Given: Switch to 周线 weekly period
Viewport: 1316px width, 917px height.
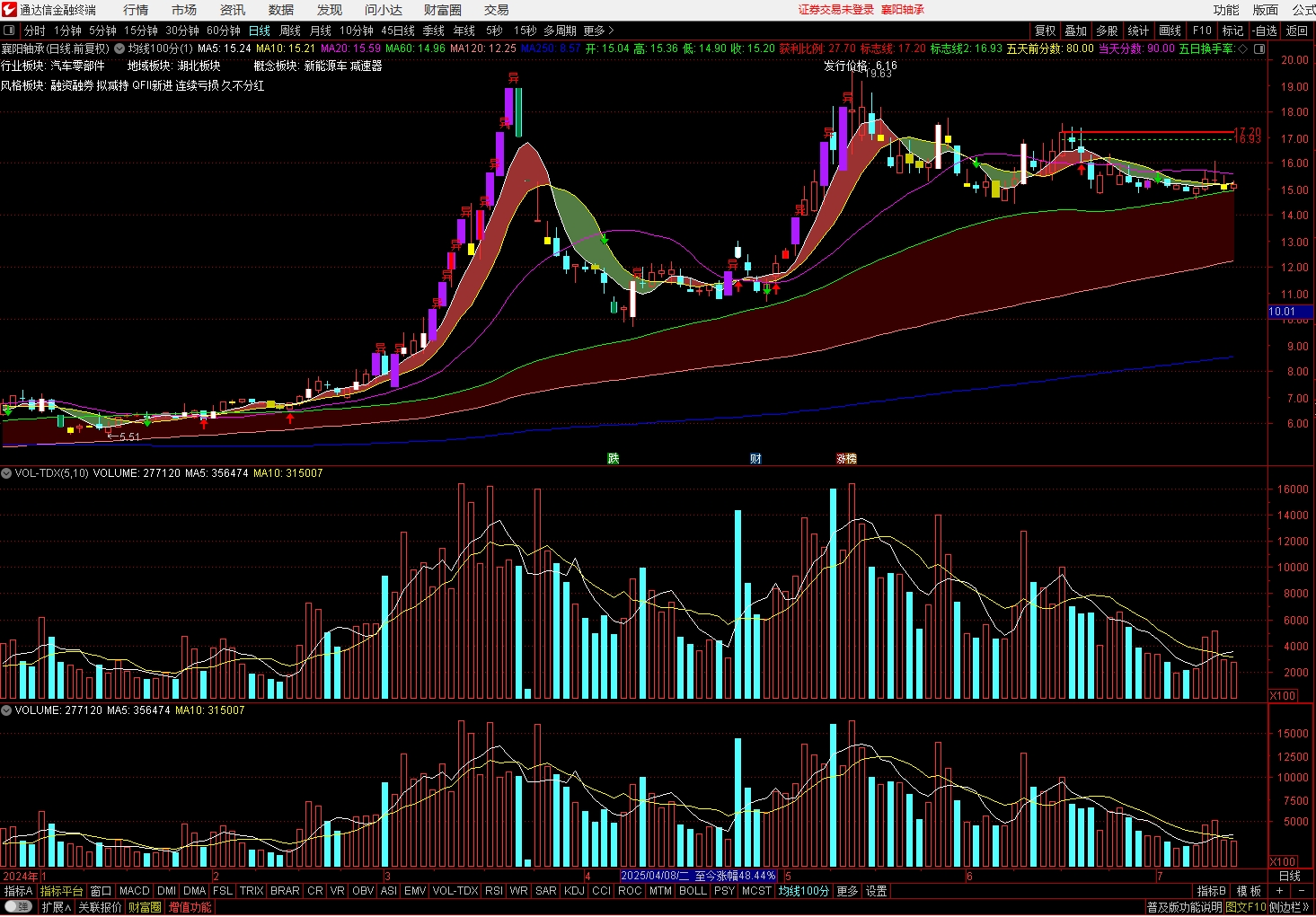Looking at the screenshot, I should (x=290, y=31).
